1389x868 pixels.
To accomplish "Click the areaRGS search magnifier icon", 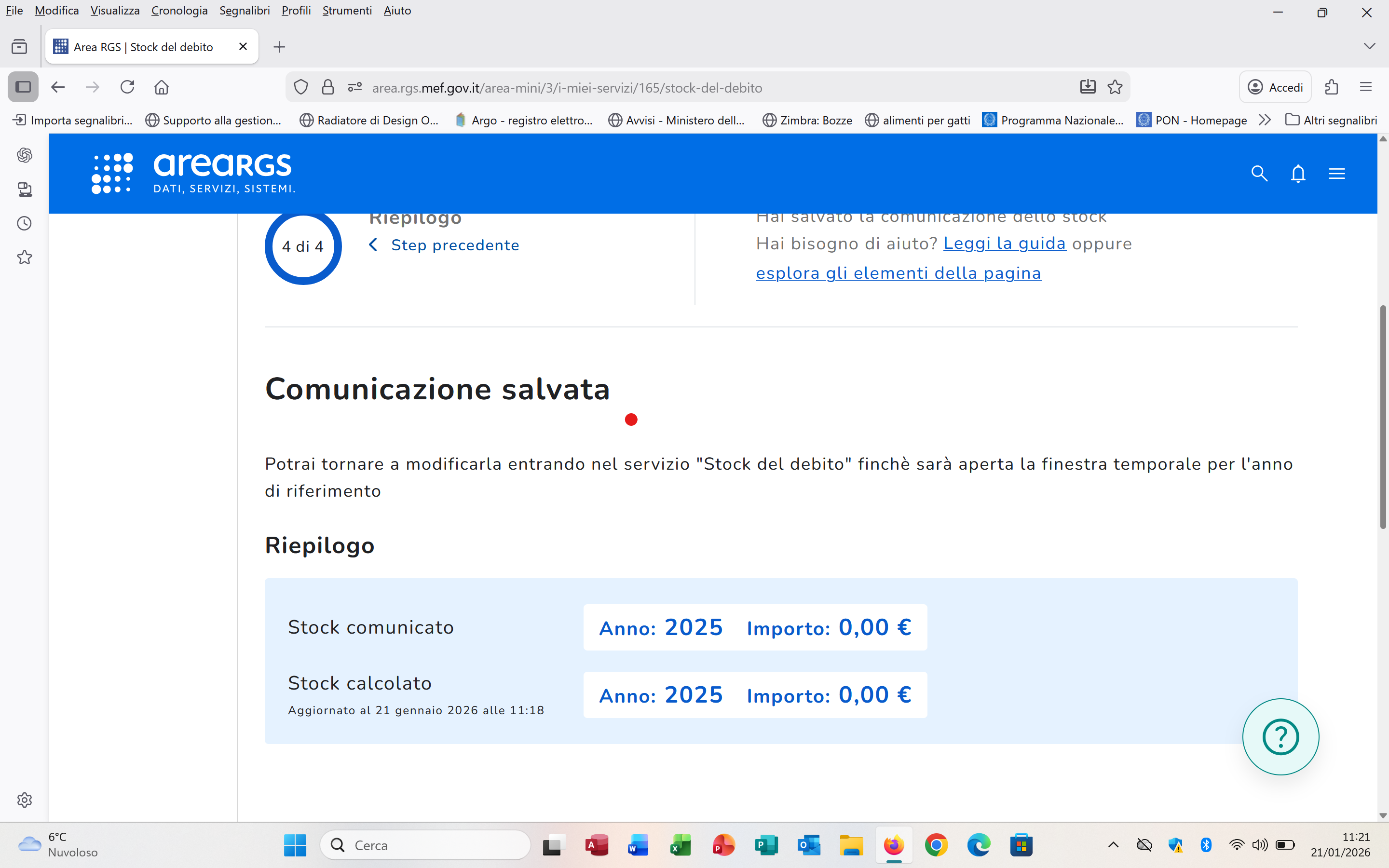I will click(1259, 174).
